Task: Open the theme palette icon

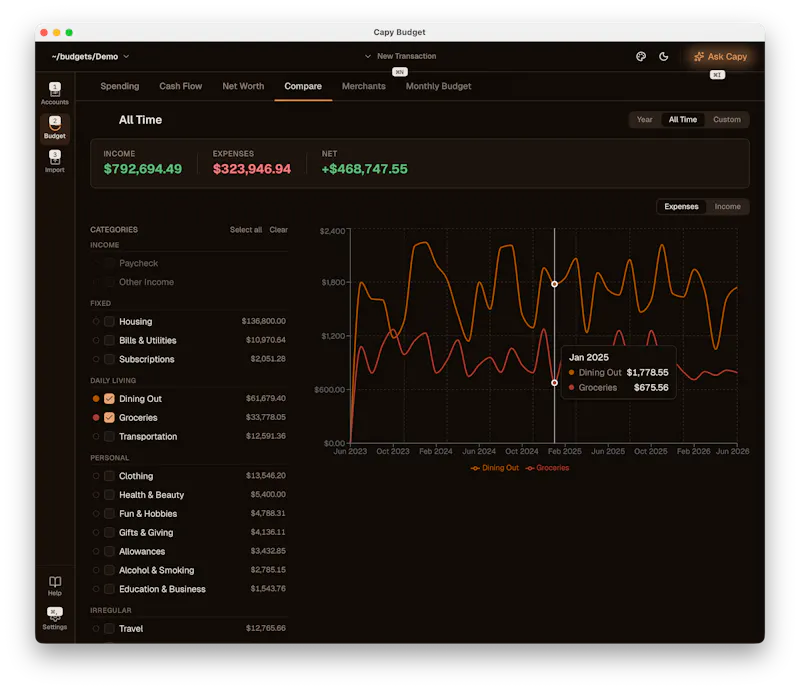Action: (641, 57)
